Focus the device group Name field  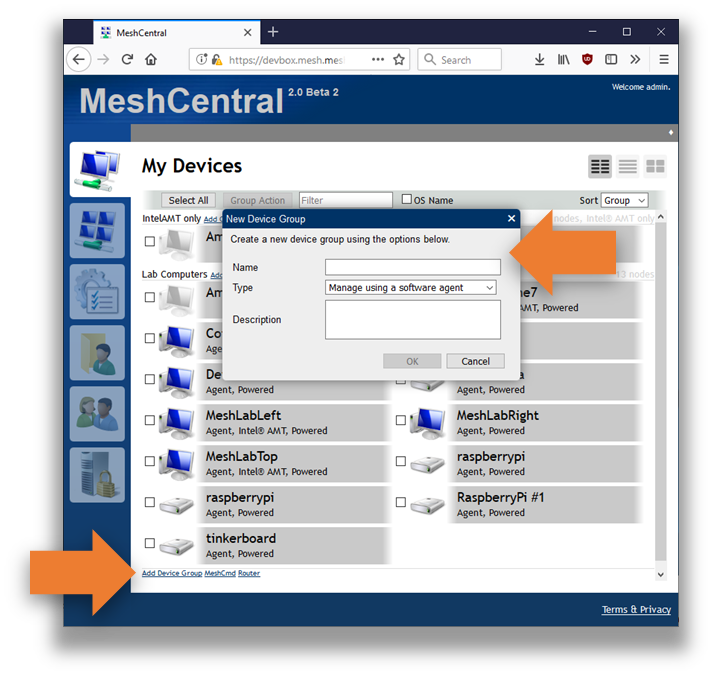(412, 267)
